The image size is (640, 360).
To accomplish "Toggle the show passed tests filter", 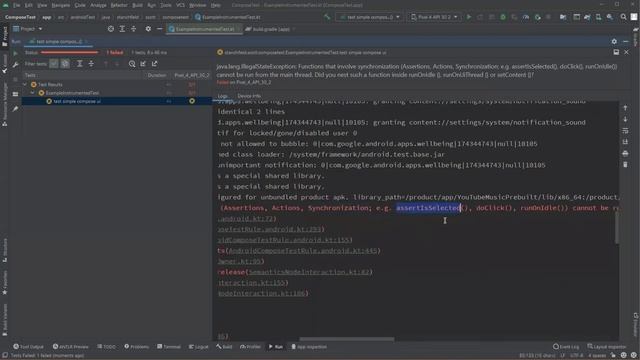I will tap(54, 64).
